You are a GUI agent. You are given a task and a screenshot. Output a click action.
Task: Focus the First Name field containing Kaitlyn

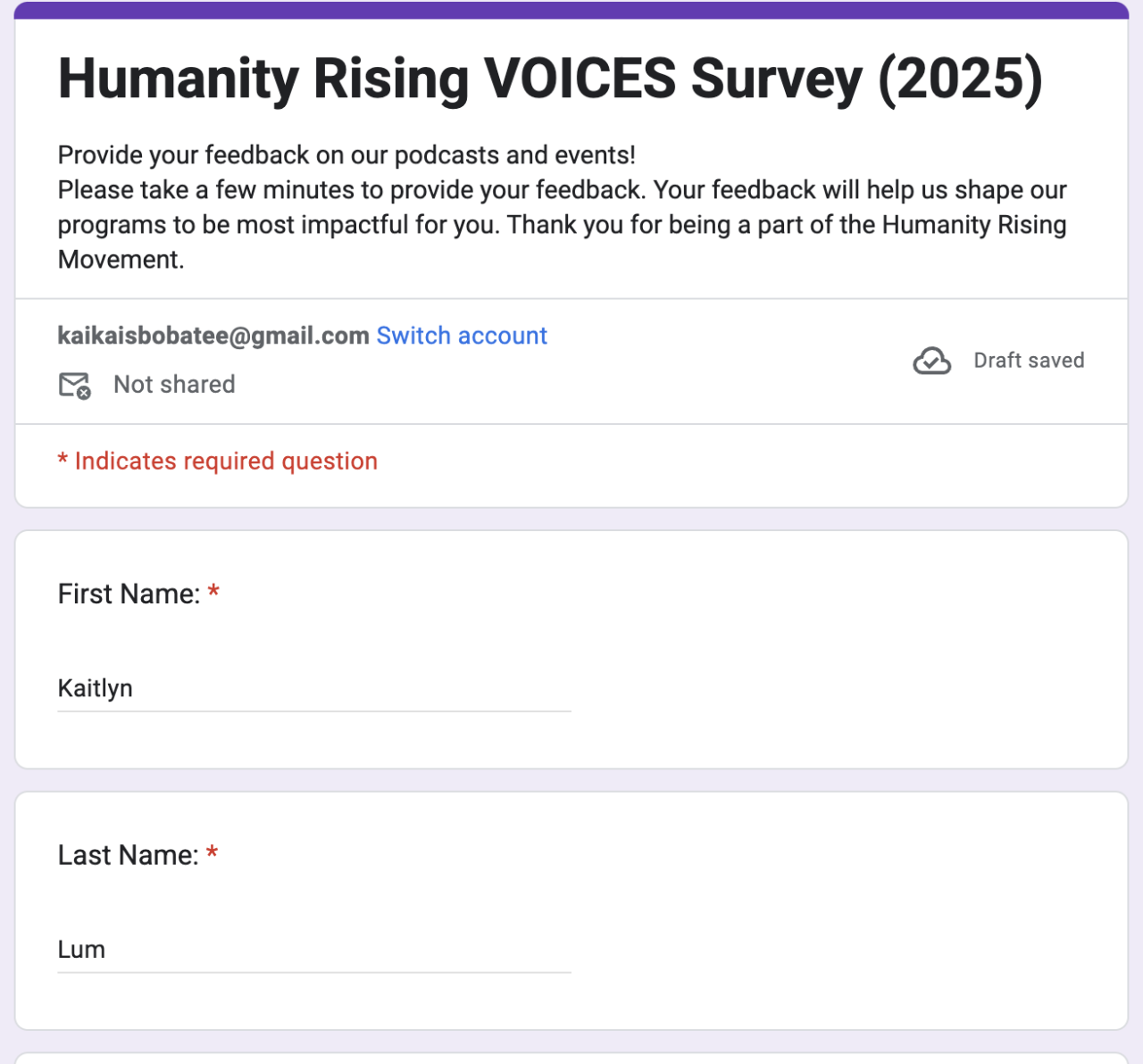pos(313,688)
